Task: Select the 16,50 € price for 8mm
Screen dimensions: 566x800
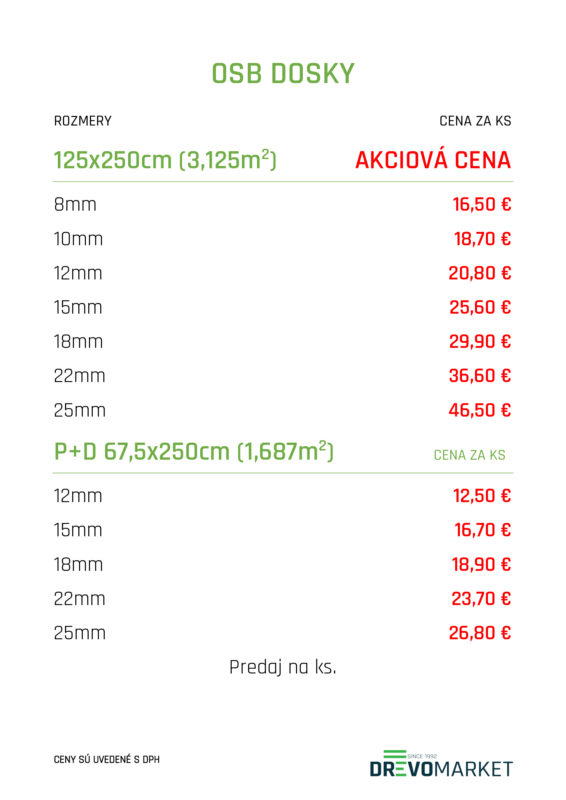Action: click(482, 205)
